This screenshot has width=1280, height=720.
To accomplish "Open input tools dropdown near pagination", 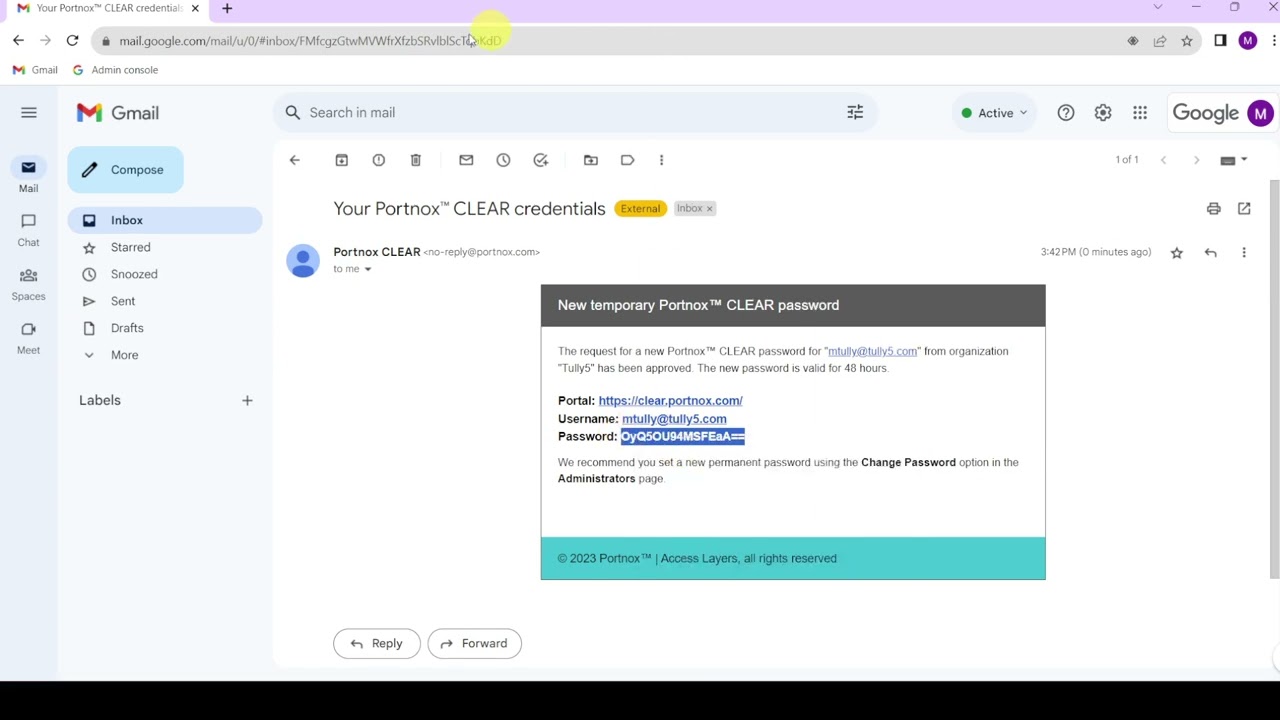I will point(1233,160).
